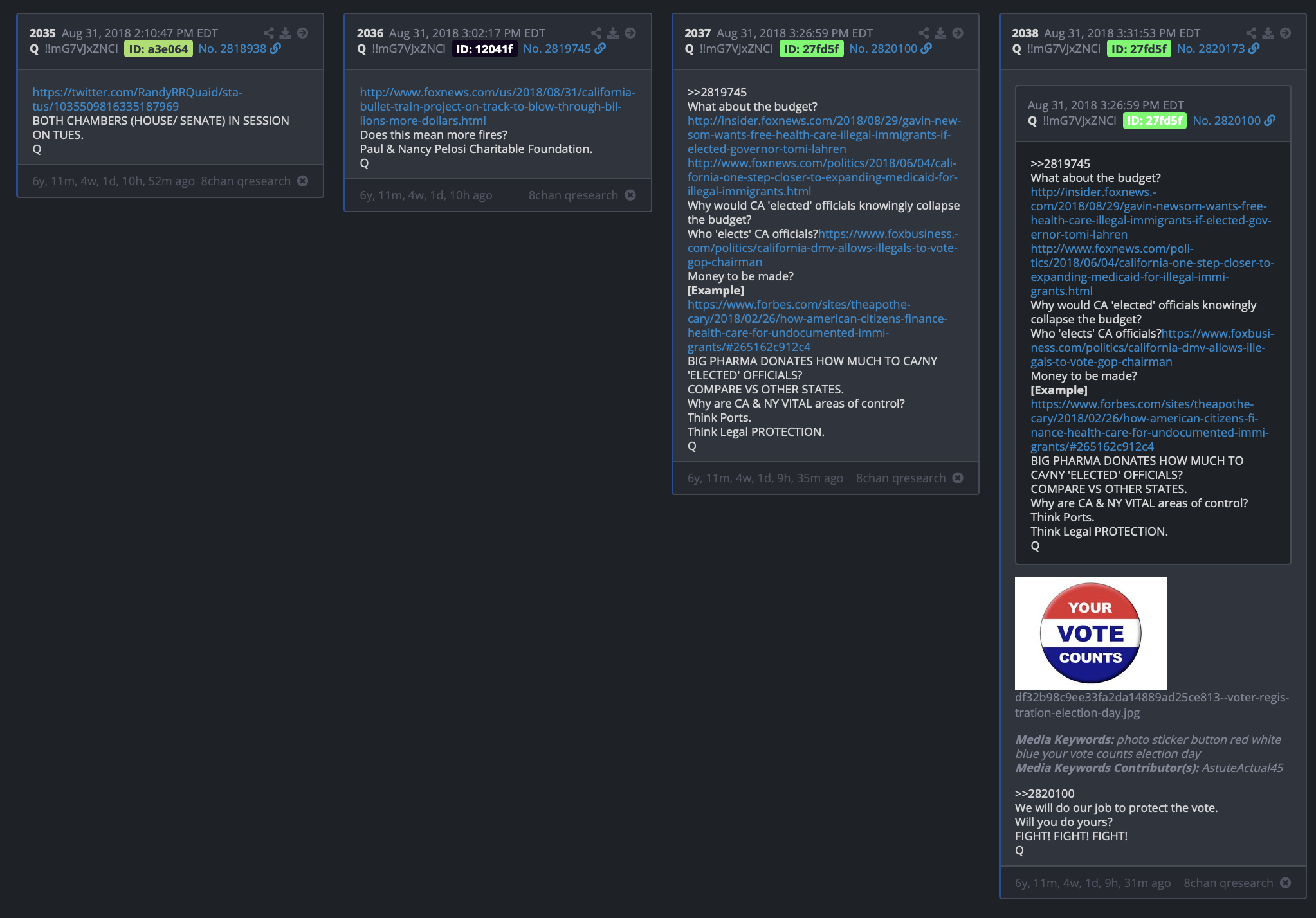This screenshot has height=918, width=1316.
Task: Open insider.foxnews link in quoted post of 2038
Action: point(1151,213)
